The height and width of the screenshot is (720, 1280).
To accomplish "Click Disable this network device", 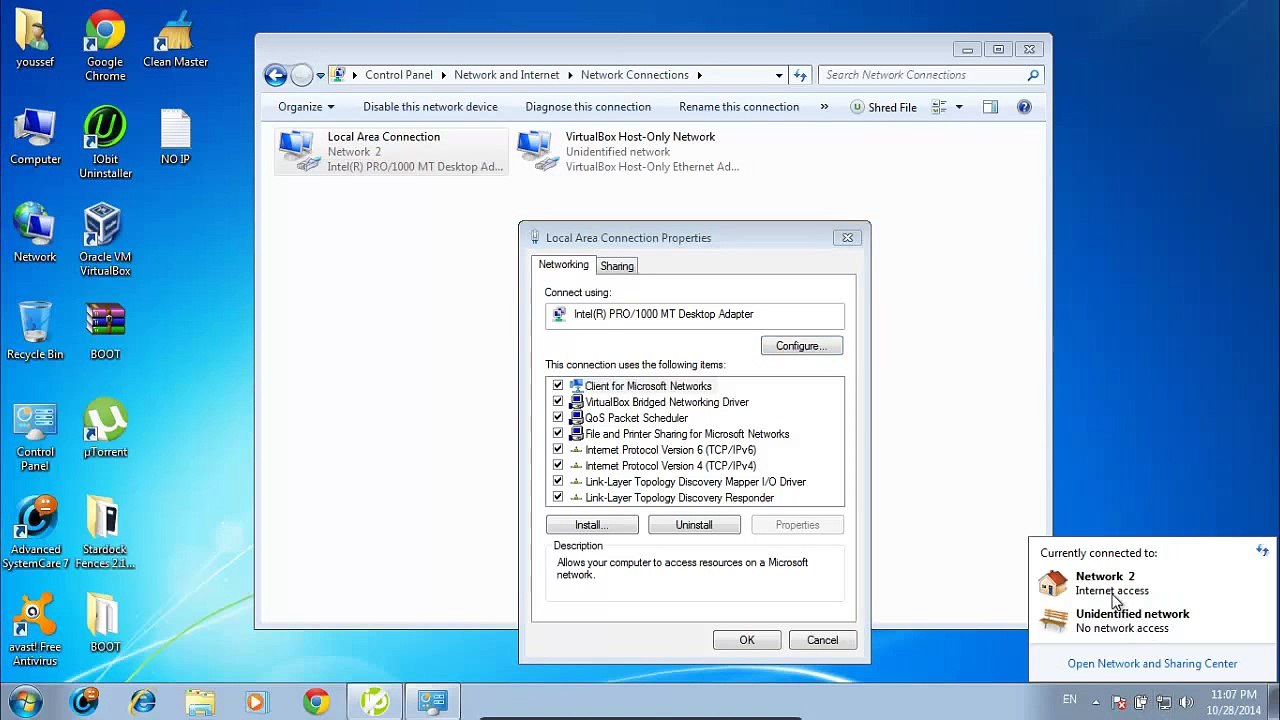I will [430, 107].
